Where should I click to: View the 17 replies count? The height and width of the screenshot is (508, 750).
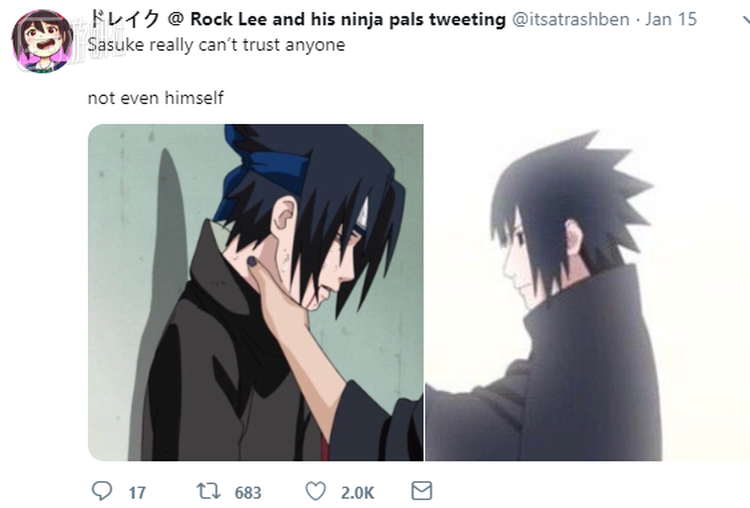(x=137, y=493)
